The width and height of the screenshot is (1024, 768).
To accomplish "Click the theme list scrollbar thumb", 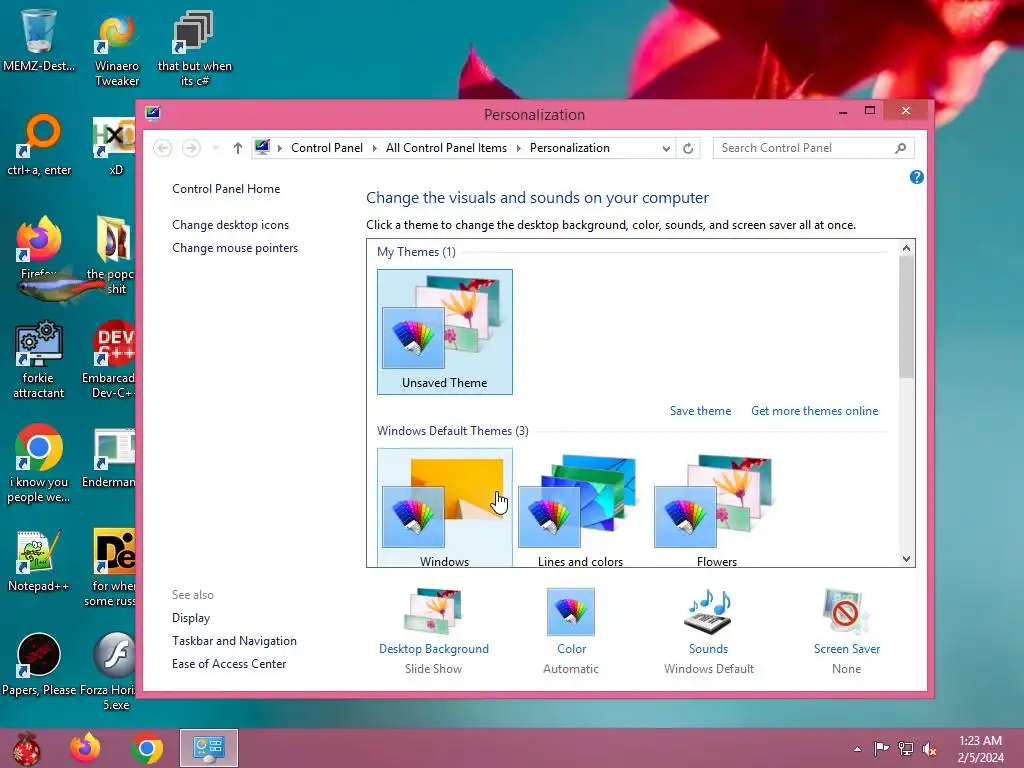I will pos(906,317).
